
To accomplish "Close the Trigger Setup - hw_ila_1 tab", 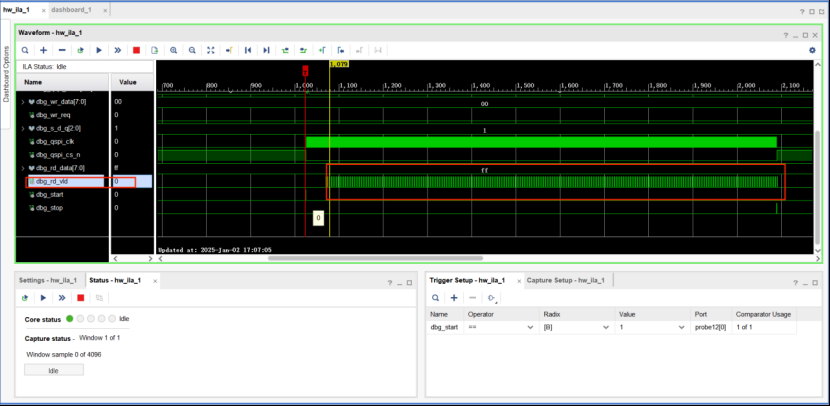I will (519, 281).
